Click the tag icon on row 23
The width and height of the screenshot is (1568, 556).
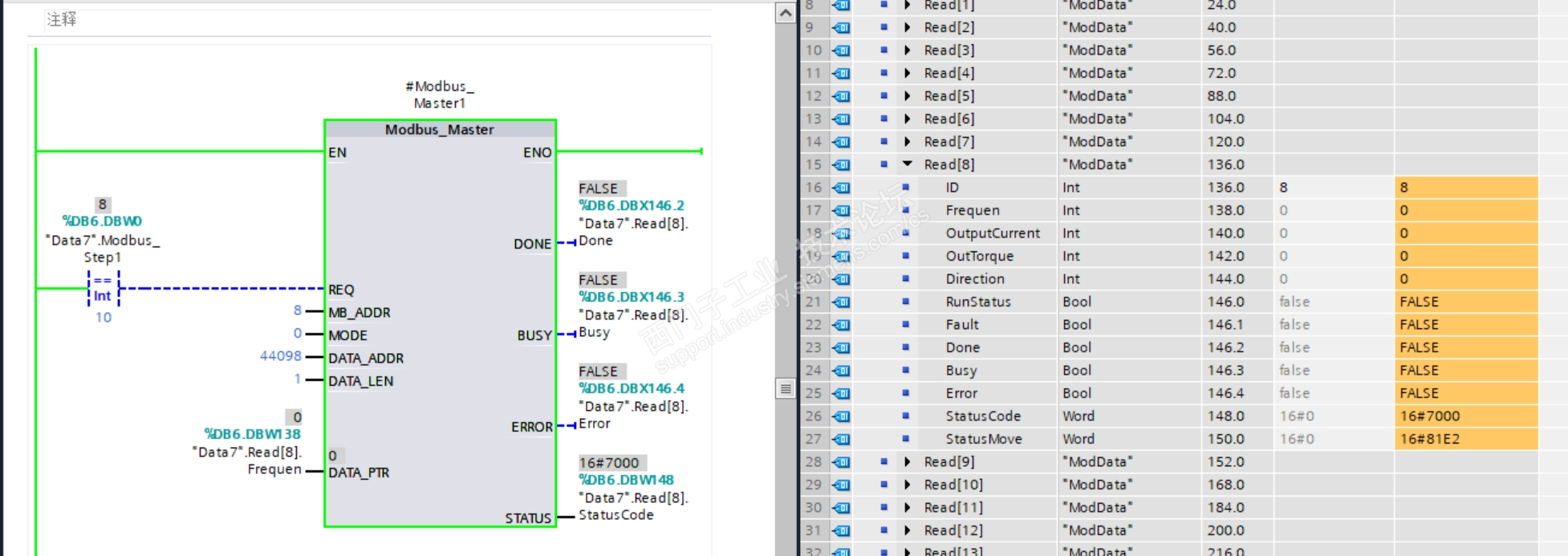tap(841, 347)
